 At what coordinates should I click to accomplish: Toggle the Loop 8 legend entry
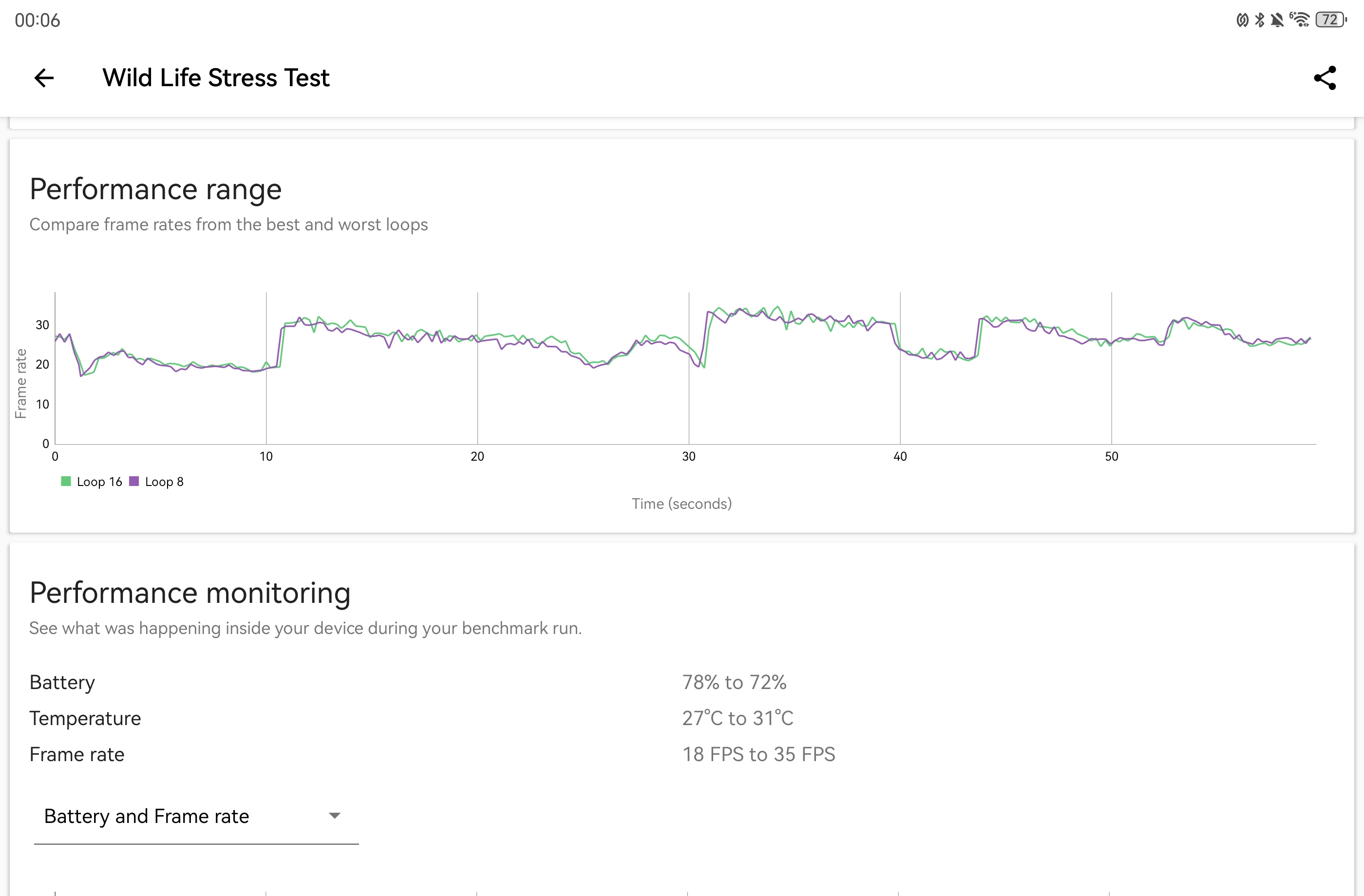(164, 482)
